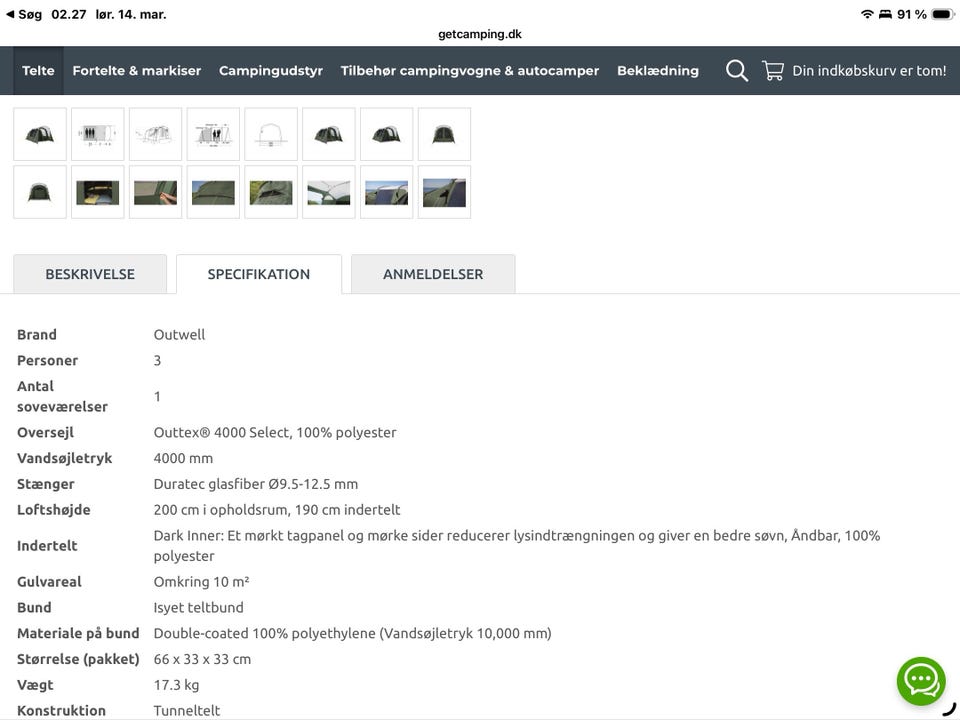Select 'Duratec glasfiber Ø9.5-12.5 mm' text
The width and height of the screenshot is (960, 720).
coord(255,484)
